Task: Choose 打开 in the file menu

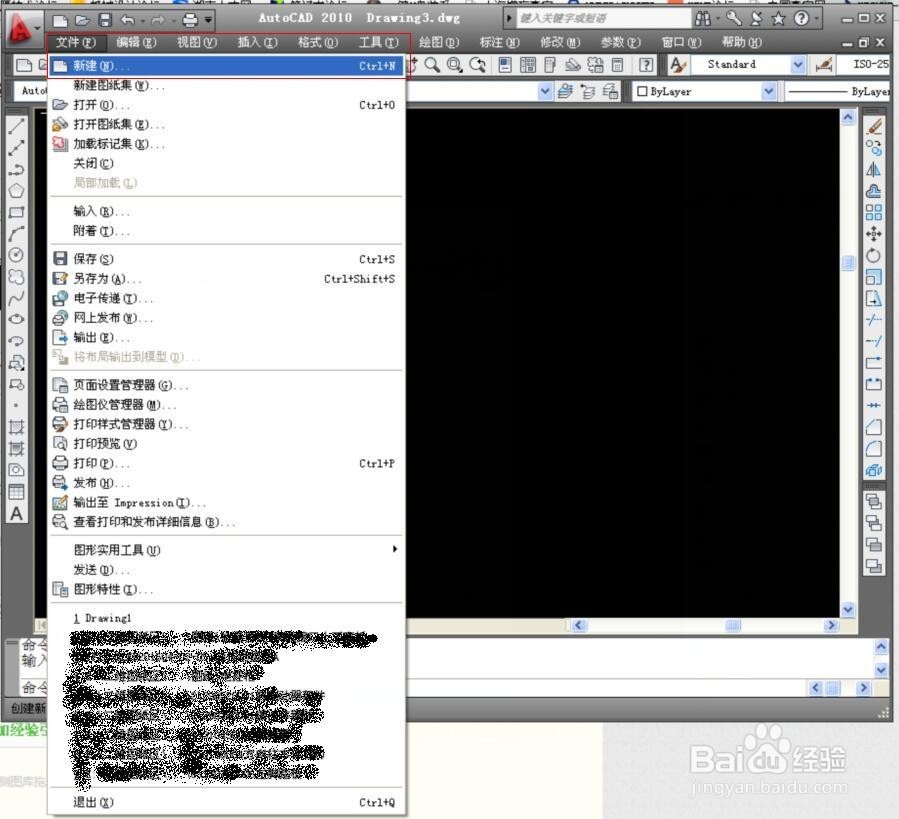Action: click(x=226, y=105)
